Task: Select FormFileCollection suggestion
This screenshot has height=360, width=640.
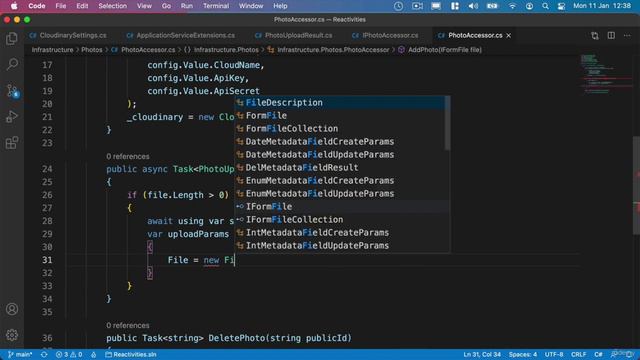Action: (x=340, y=129)
